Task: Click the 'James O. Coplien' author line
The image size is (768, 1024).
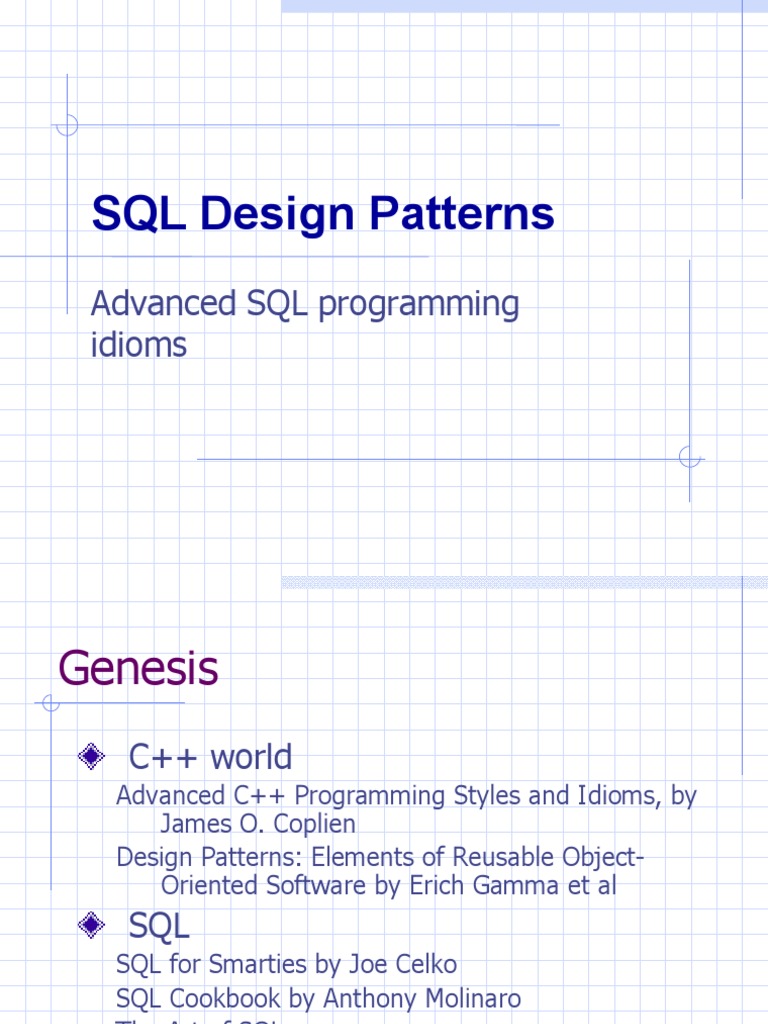Action: pos(258,824)
